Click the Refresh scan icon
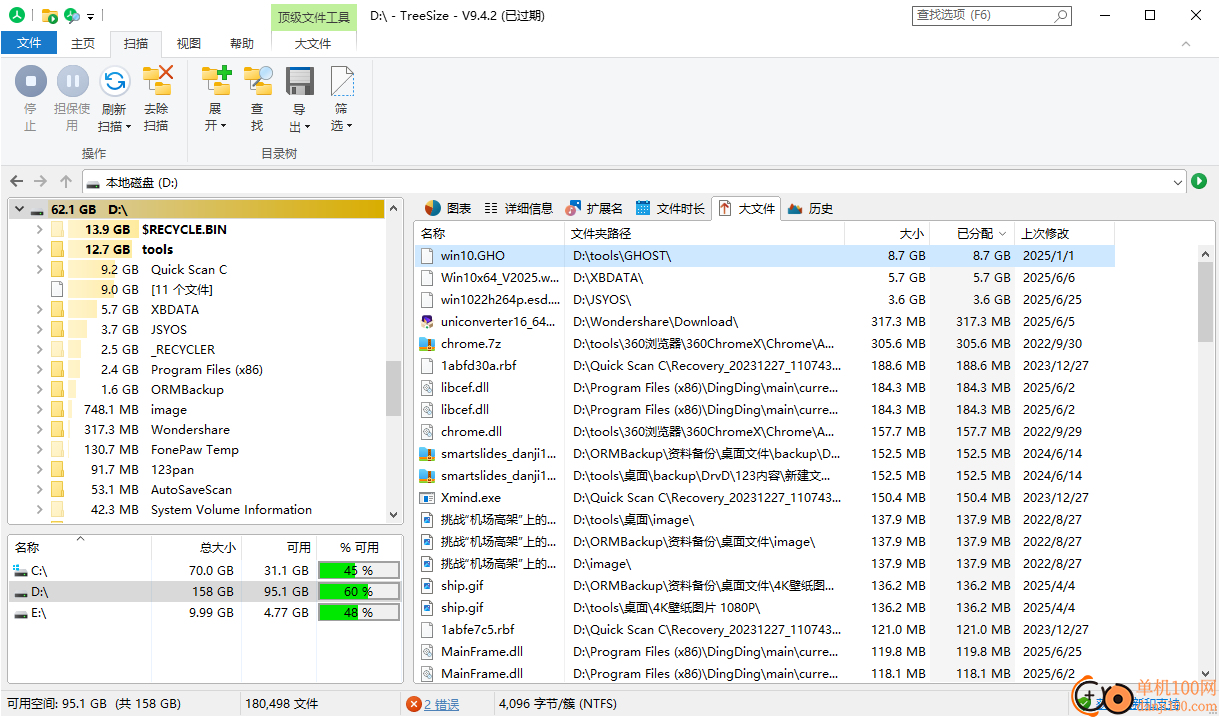This screenshot has width=1220, height=717. (114, 81)
